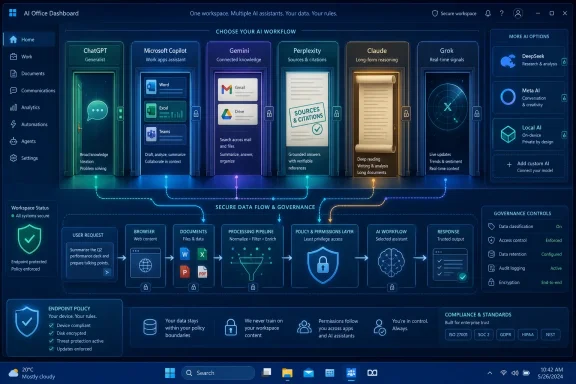Open the user account avatar icon

518,14
